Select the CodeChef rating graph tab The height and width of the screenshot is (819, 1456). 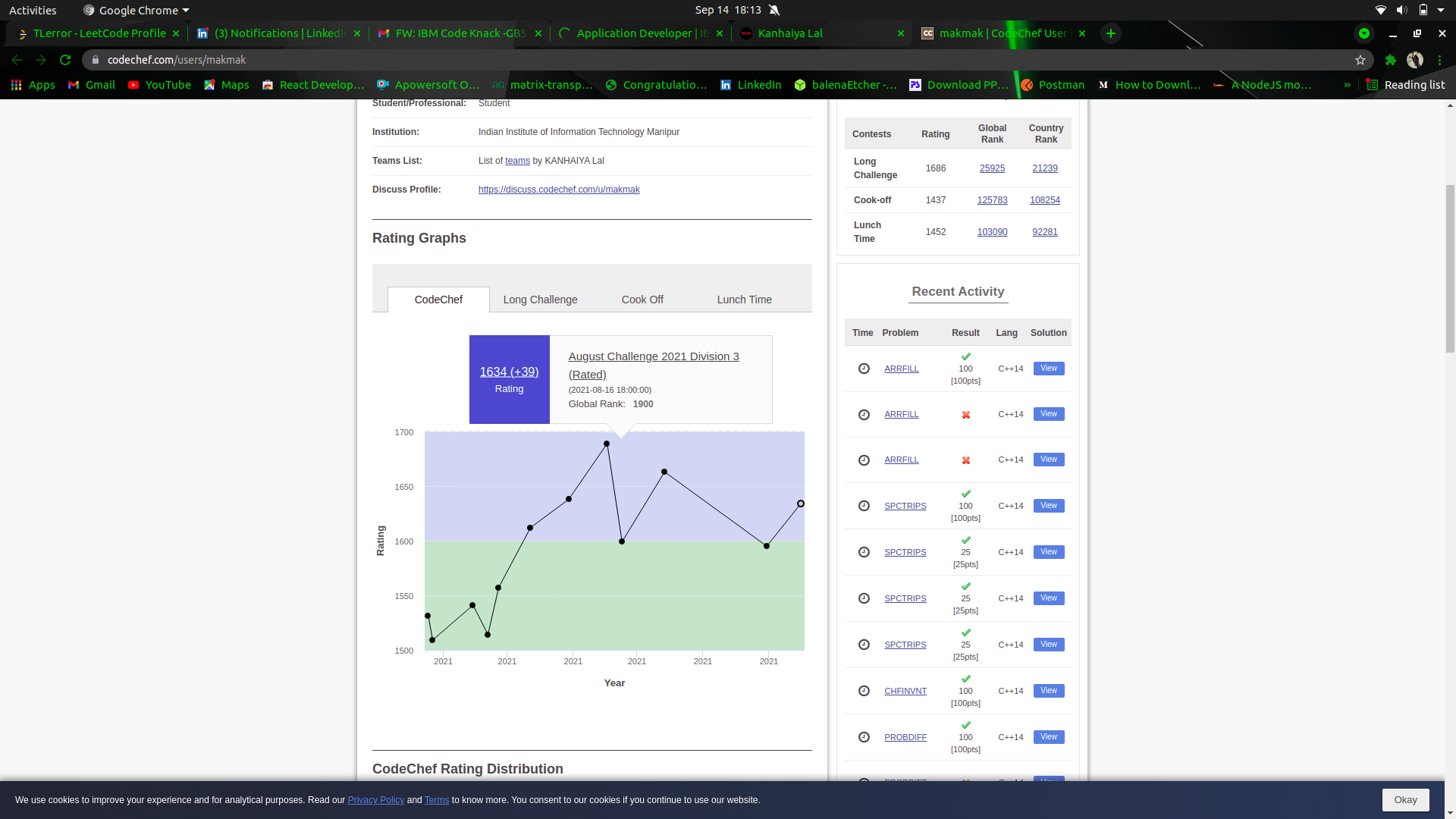point(438,300)
